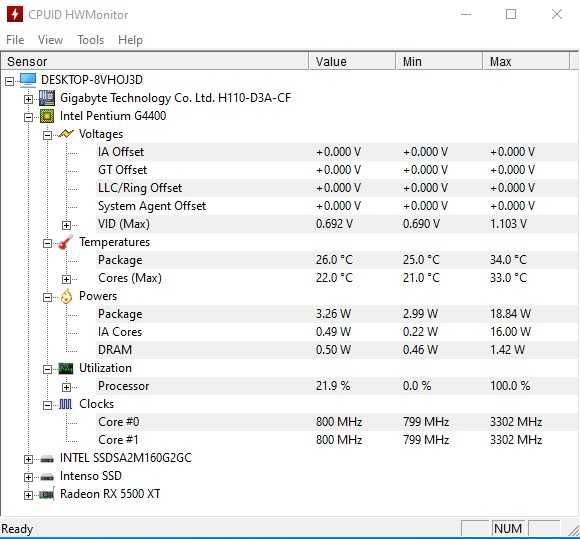Collapse the Utilization section
This screenshot has height=539, width=580.
[x=47, y=369]
